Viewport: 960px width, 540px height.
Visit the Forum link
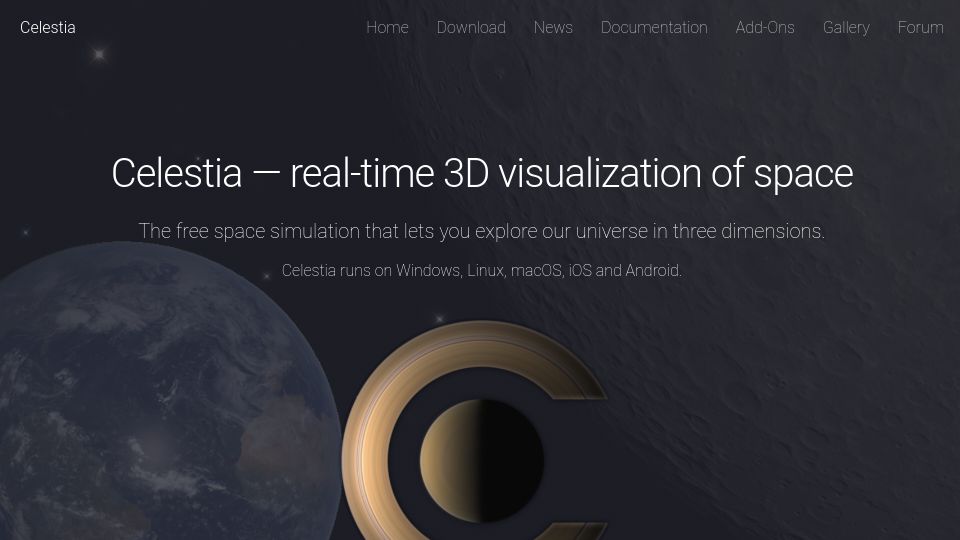[x=920, y=28]
